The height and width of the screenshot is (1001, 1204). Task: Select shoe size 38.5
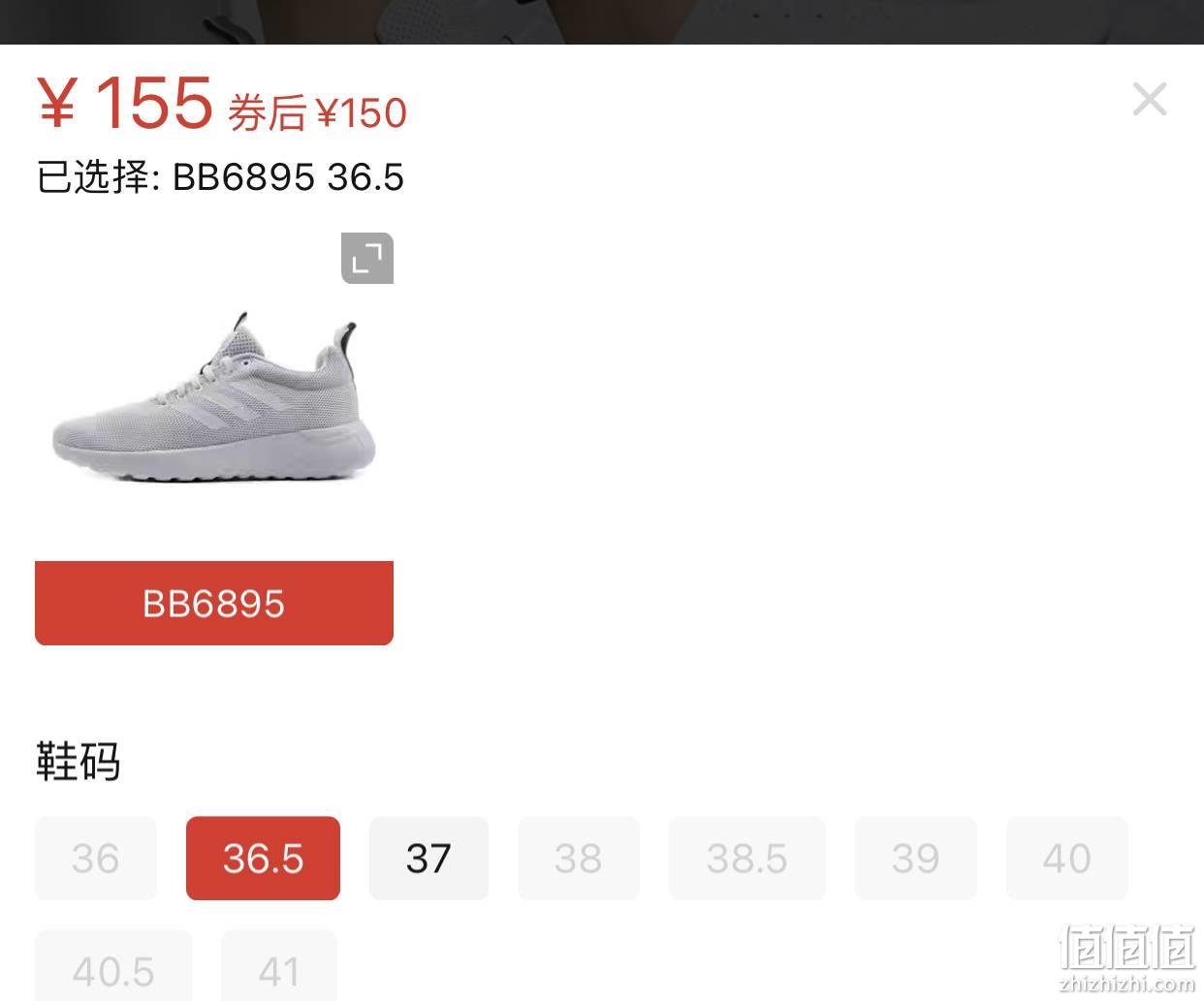[747, 858]
